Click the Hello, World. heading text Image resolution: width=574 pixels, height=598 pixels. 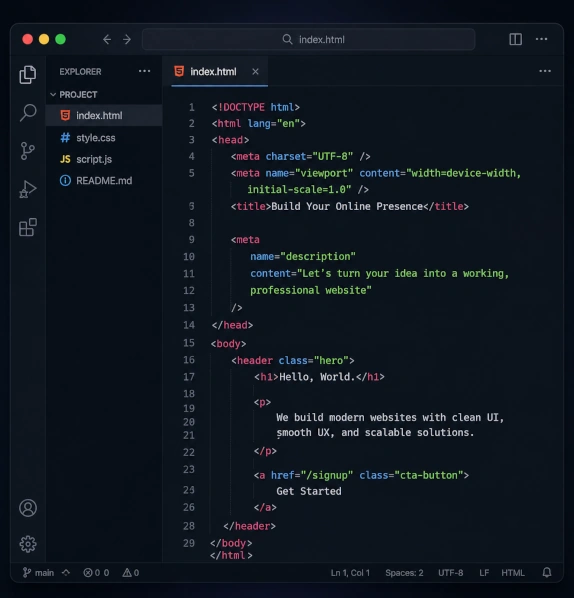pos(317,377)
